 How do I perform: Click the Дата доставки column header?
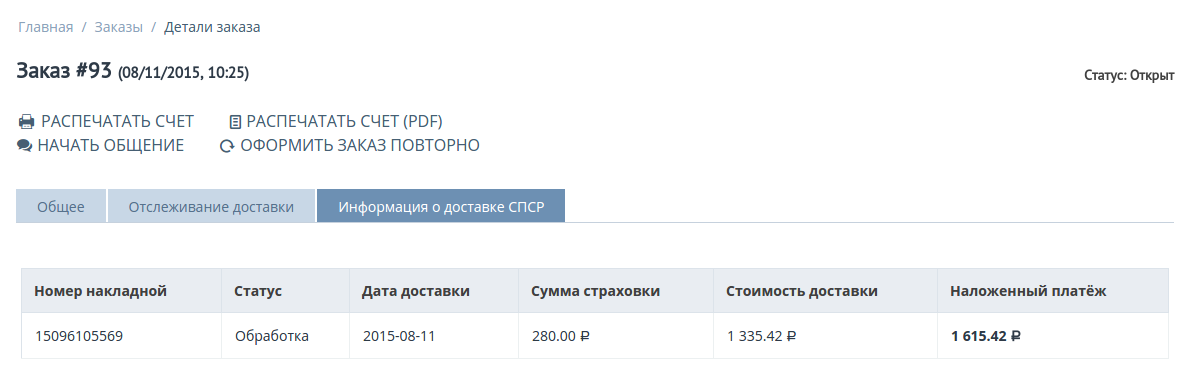tap(416, 291)
